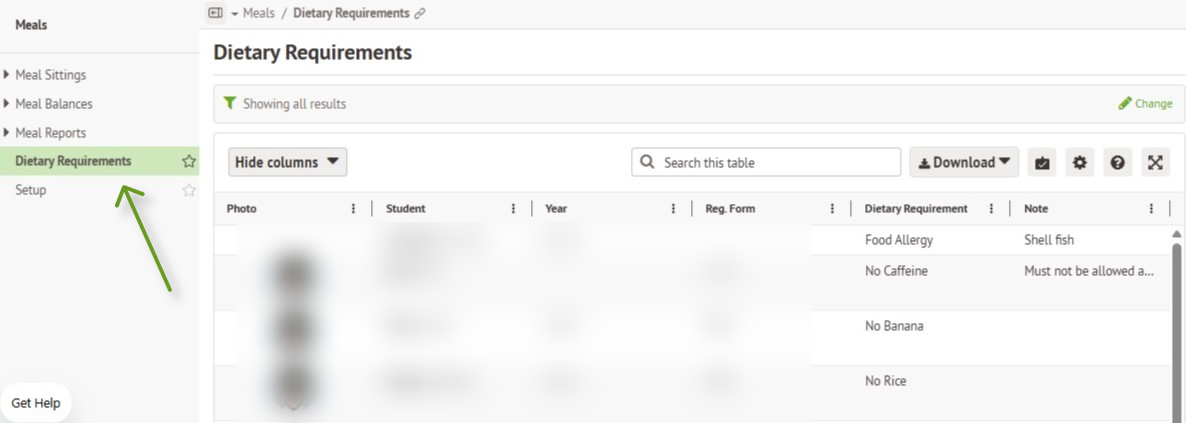Click the green filter funnel icon

click(230, 103)
